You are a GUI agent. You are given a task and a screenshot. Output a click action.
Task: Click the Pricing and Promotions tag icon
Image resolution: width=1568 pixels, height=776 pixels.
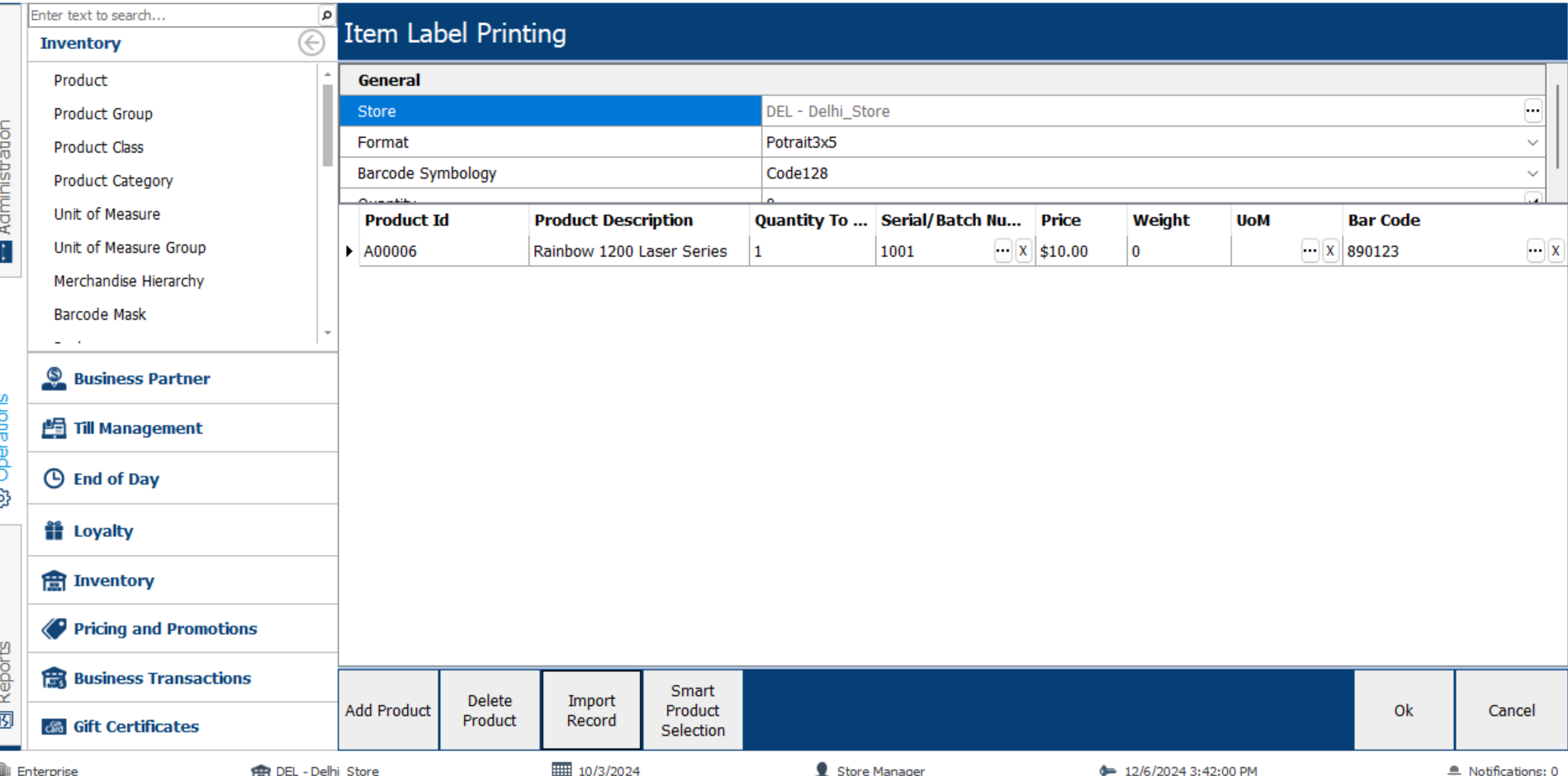54,629
